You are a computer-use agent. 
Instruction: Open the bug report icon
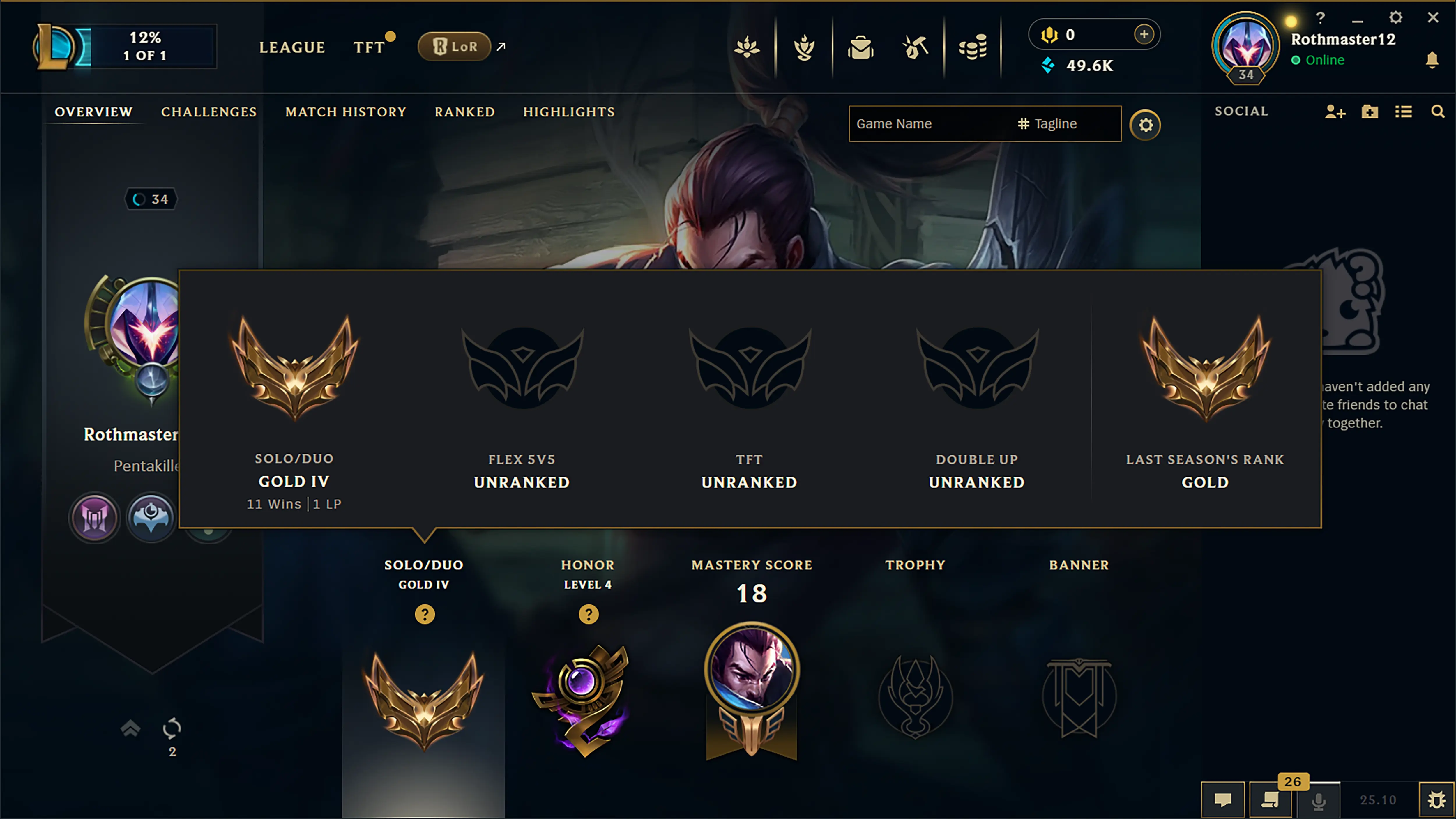click(x=1436, y=799)
